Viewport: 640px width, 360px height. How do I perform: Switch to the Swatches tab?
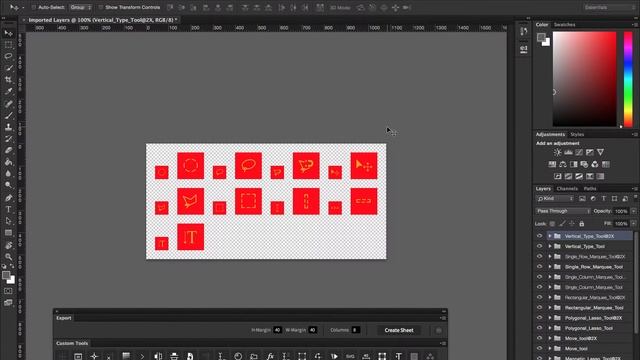click(x=564, y=24)
